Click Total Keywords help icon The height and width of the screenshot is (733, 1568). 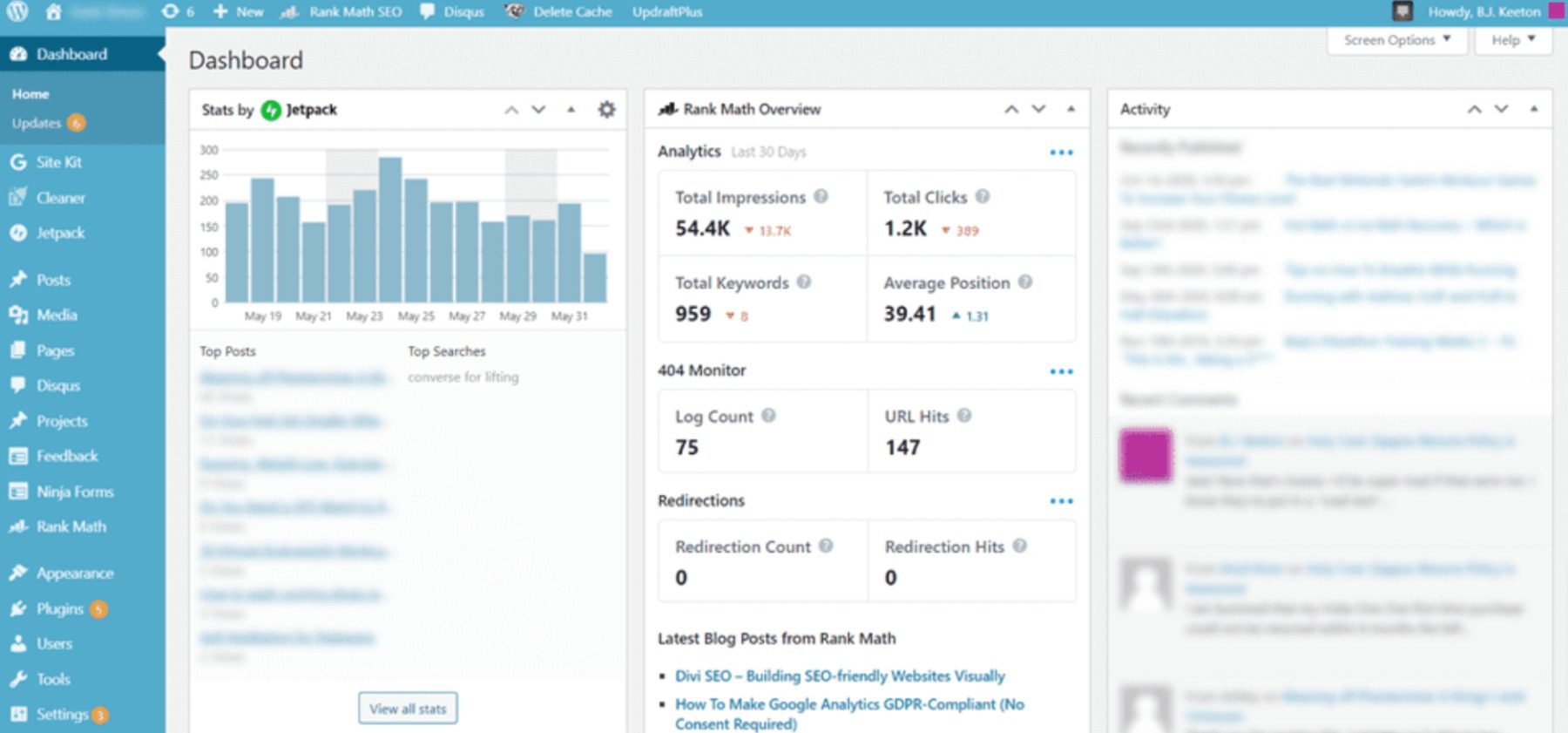click(x=804, y=282)
